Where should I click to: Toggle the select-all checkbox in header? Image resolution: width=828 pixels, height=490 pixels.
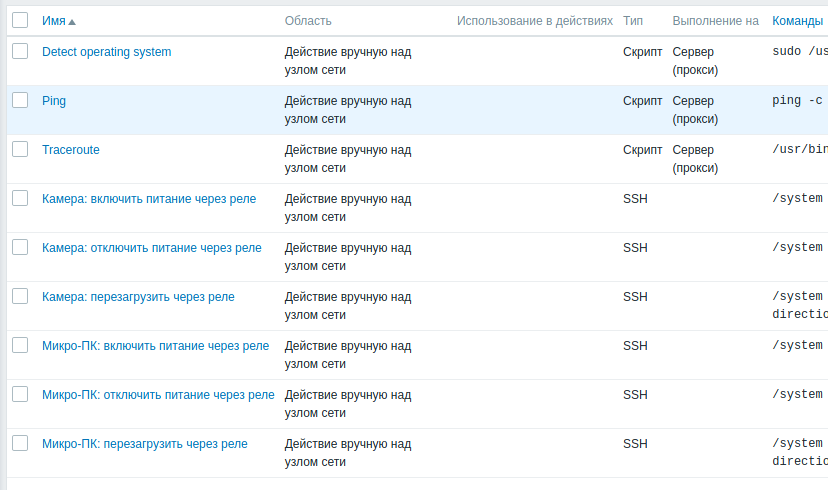coord(20,20)
